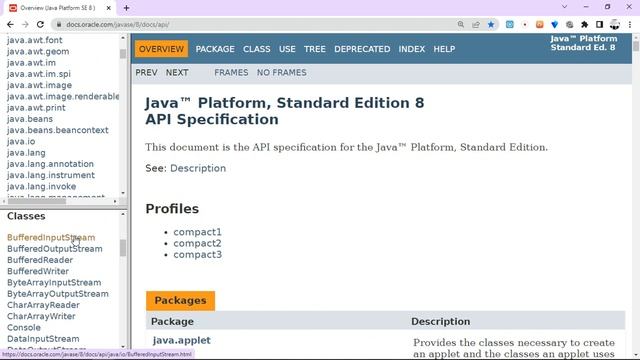Open java.lang.annotation package
The width and height of the screenshot is (640, 360).
pos(50,164)
